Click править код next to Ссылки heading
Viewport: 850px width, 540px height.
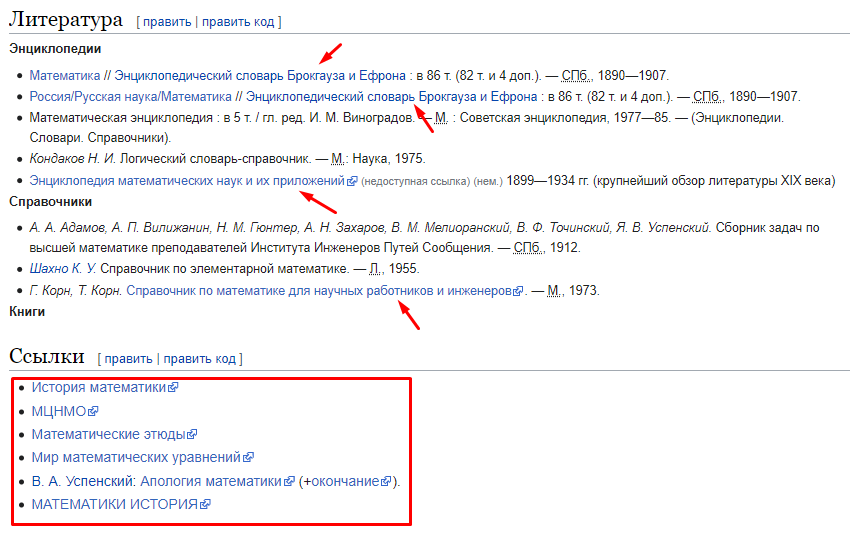click(199, 358)
